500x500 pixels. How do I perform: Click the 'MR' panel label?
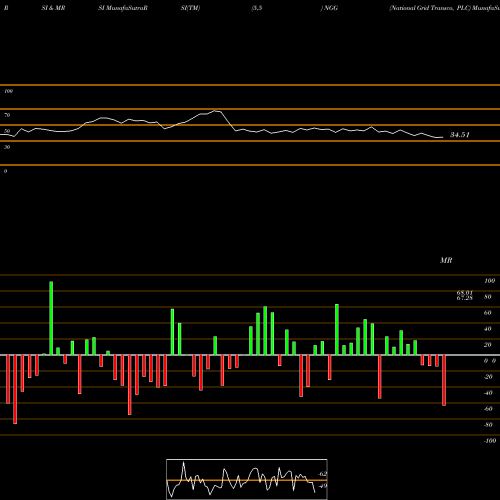(446, 260)
